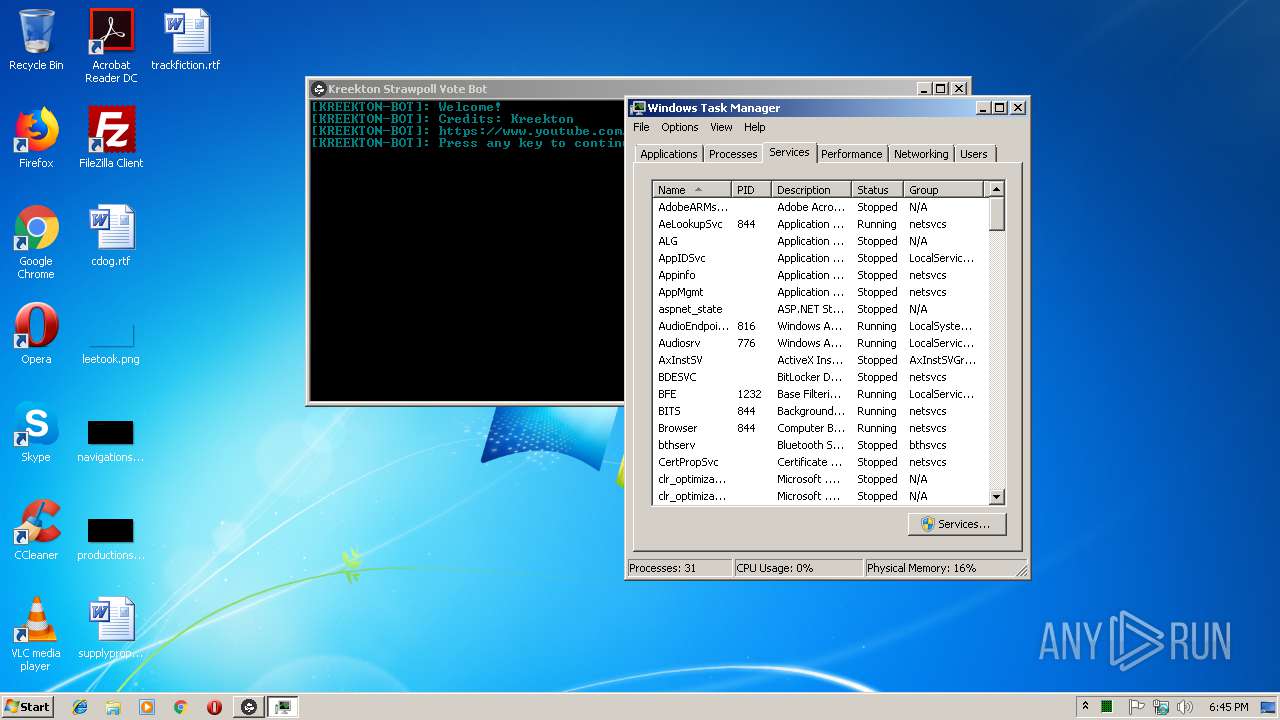Click Chrome icon in taskbar
Viewport: 1280px width, 720px height.
pos(180,707)
